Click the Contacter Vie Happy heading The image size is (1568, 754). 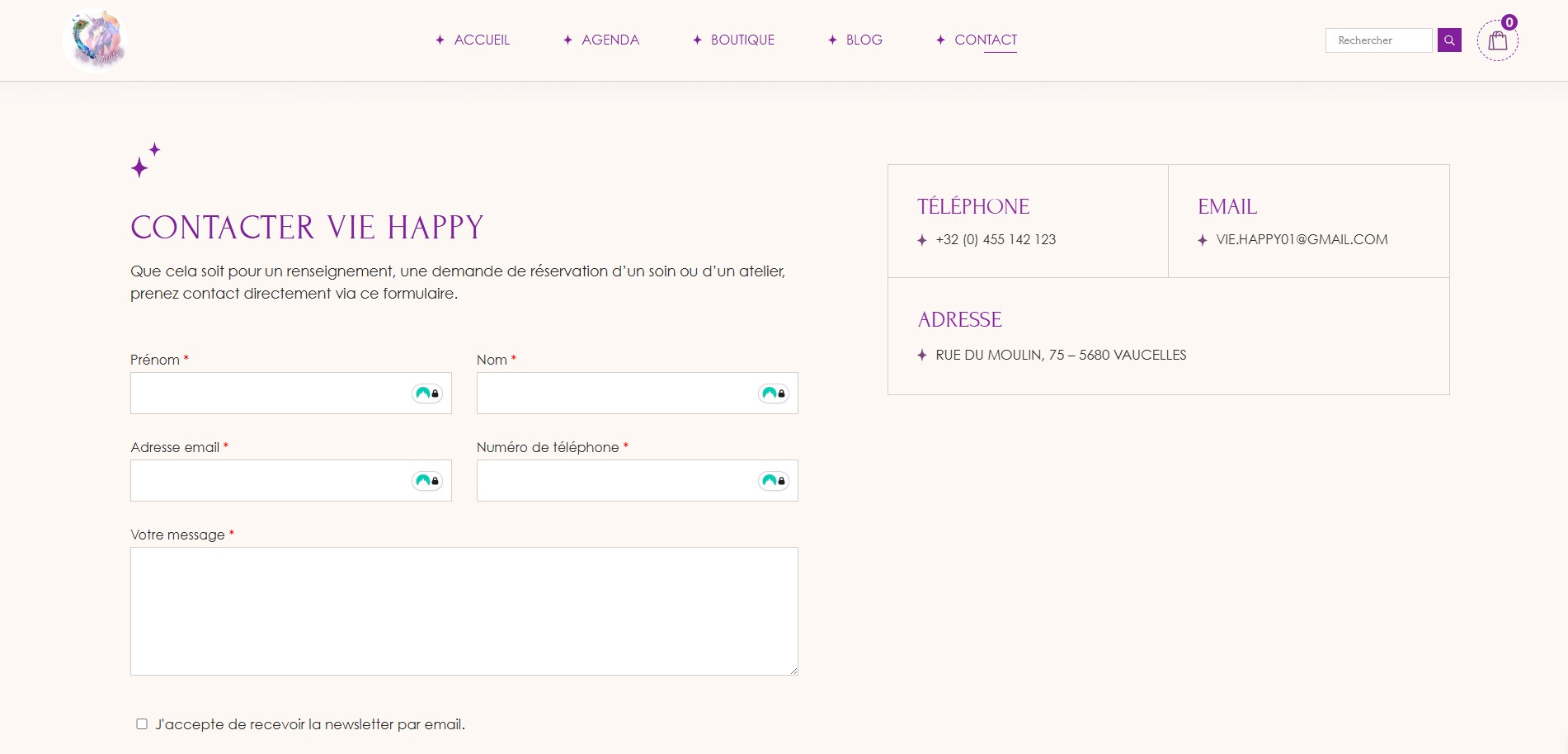(x=307, y=228)
